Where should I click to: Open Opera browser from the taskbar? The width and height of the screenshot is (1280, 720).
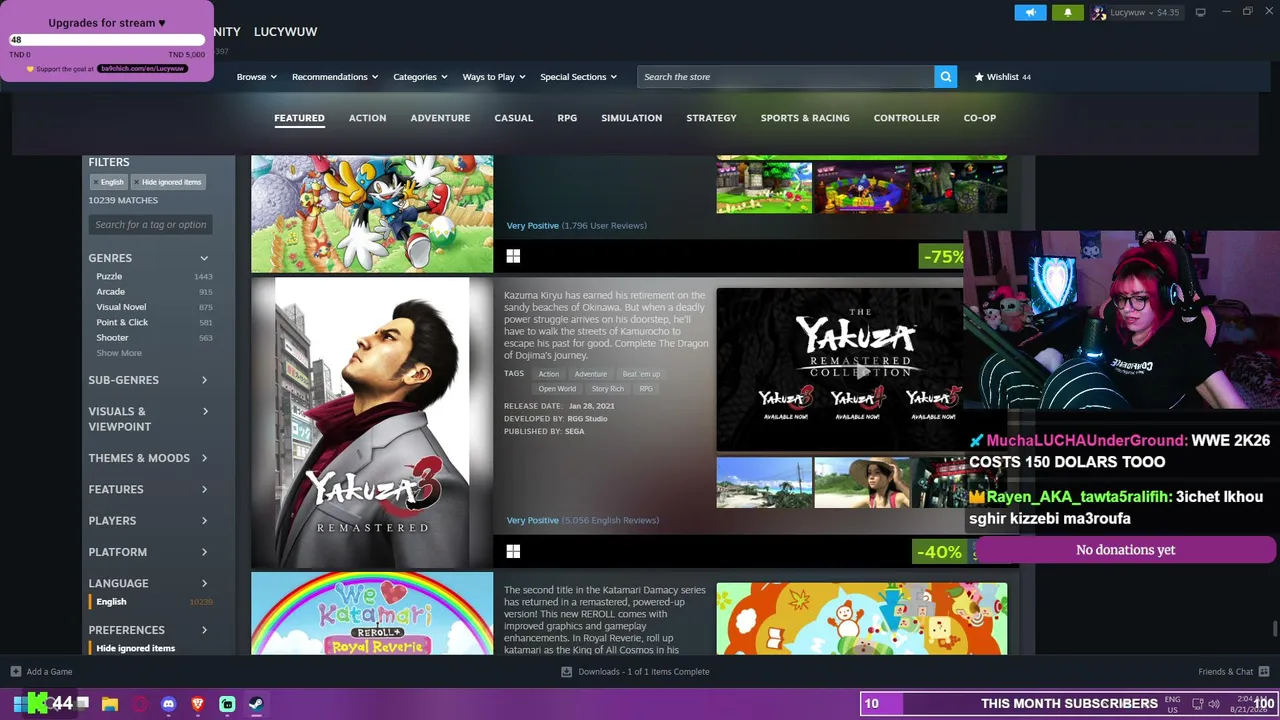pyautogui.click(x=139, y=704)
